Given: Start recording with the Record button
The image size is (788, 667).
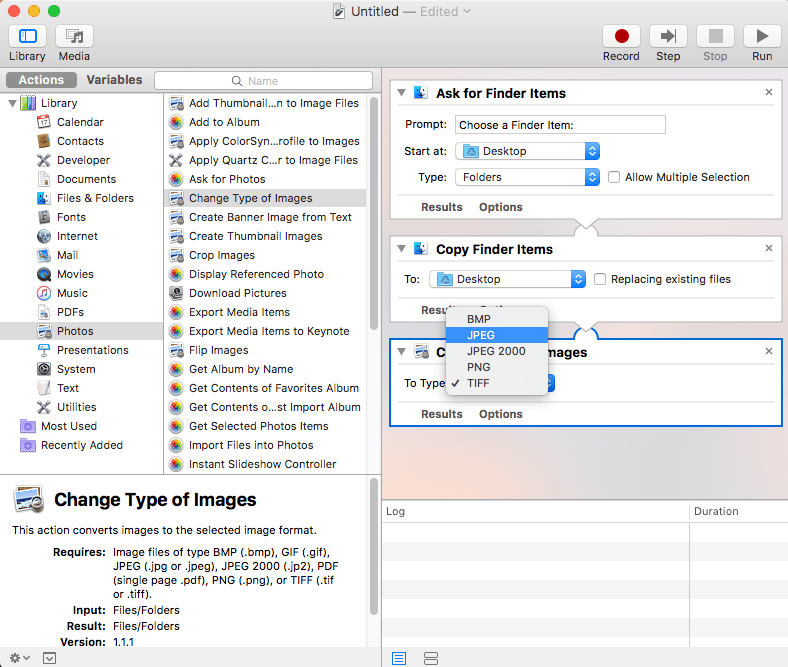Looking at the screenshot, I should (x=621, y=37).
